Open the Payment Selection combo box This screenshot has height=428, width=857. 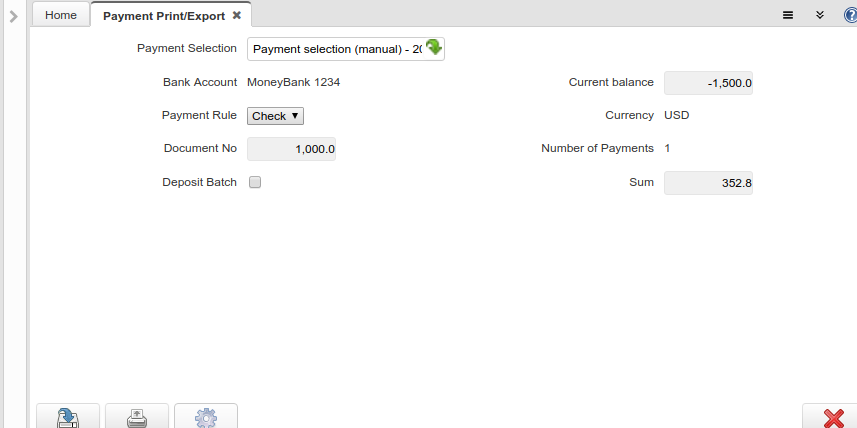click(335, 49)
